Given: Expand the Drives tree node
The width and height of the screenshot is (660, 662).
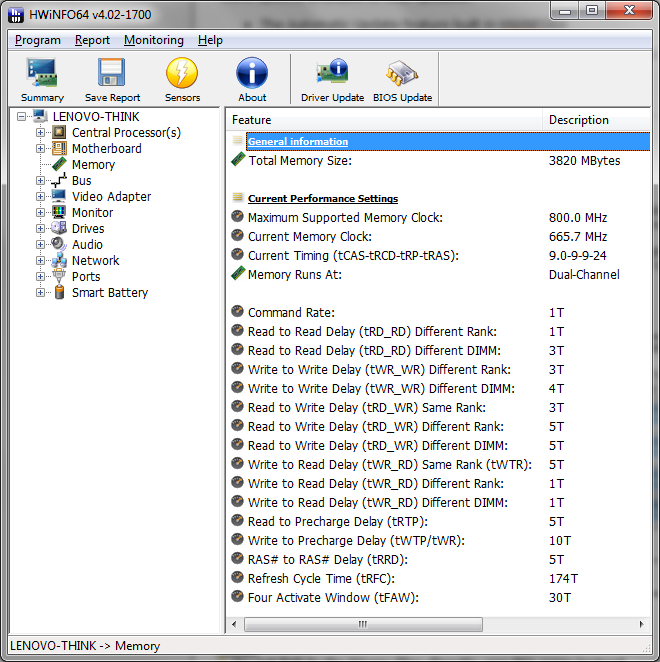Looking at the screenshot, I should tap(41, 229).
